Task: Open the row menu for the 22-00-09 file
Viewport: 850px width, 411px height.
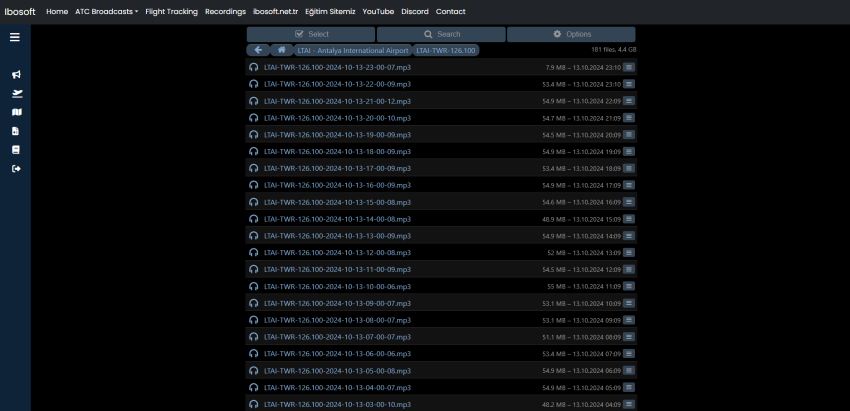Action: (x=629, y=84)
